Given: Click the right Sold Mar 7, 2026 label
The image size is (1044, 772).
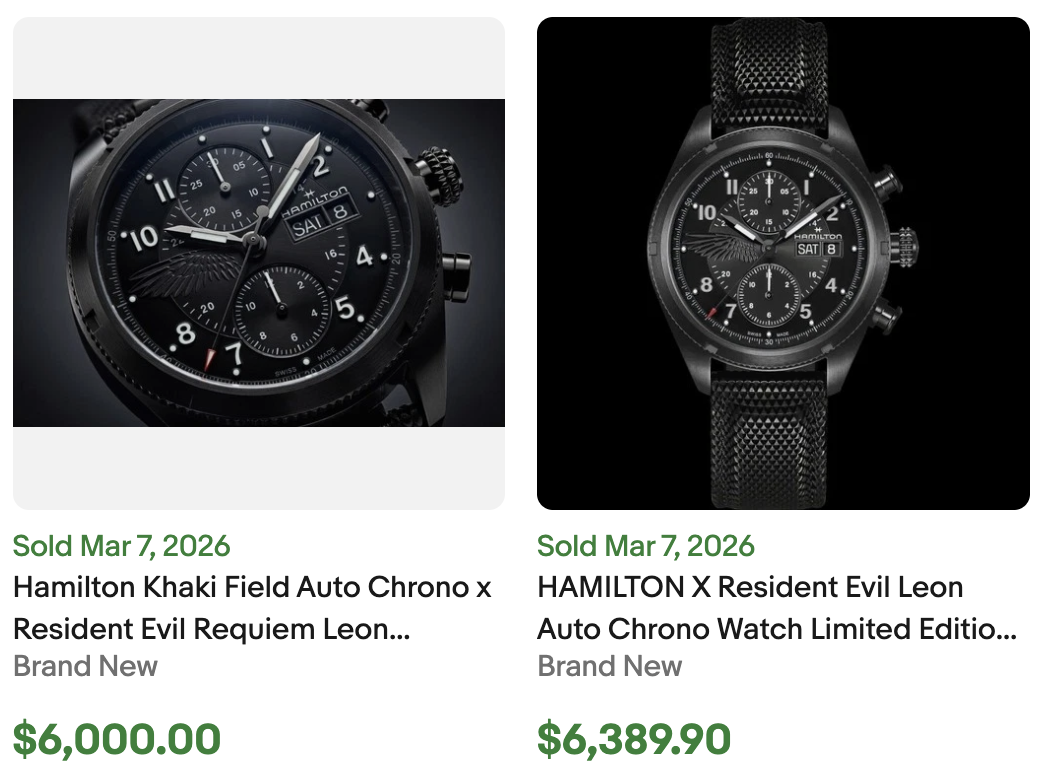Looking at the screenshot, I should [646, 546].
